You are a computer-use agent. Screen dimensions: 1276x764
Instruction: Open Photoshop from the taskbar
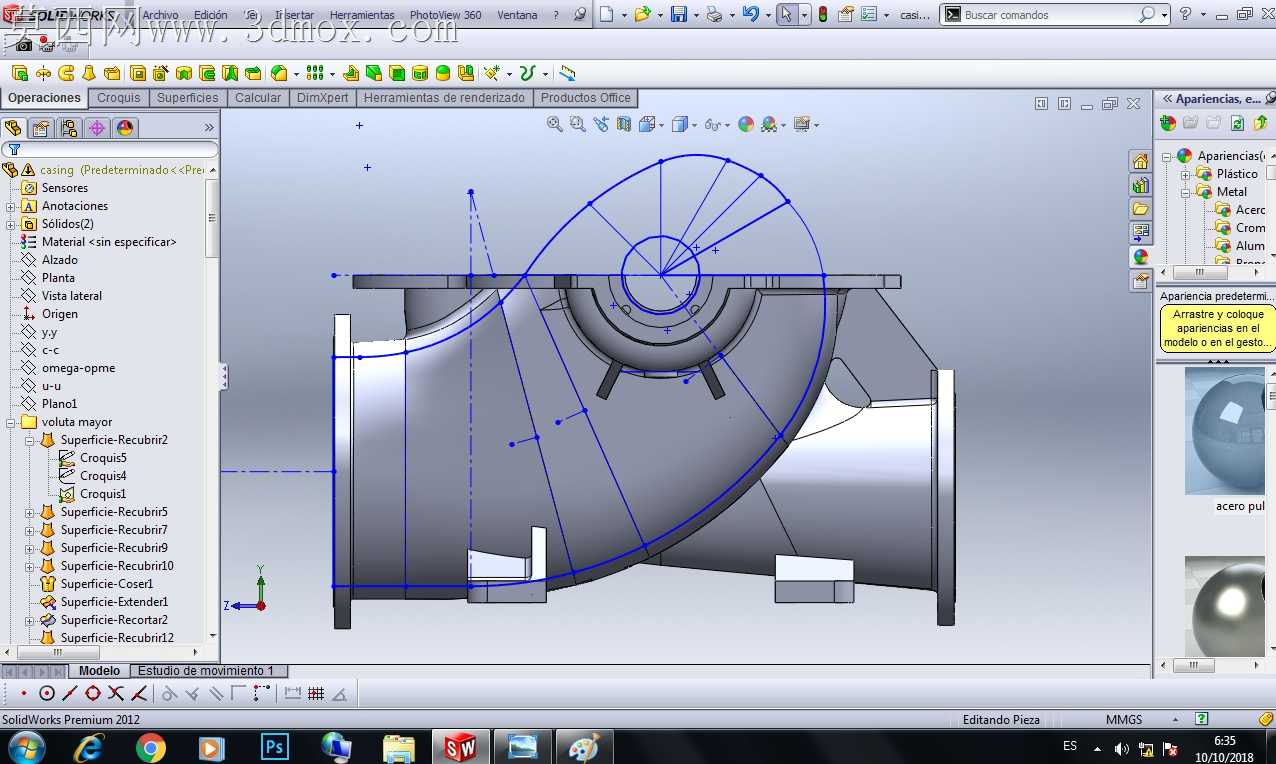click(x=274, y=747)
